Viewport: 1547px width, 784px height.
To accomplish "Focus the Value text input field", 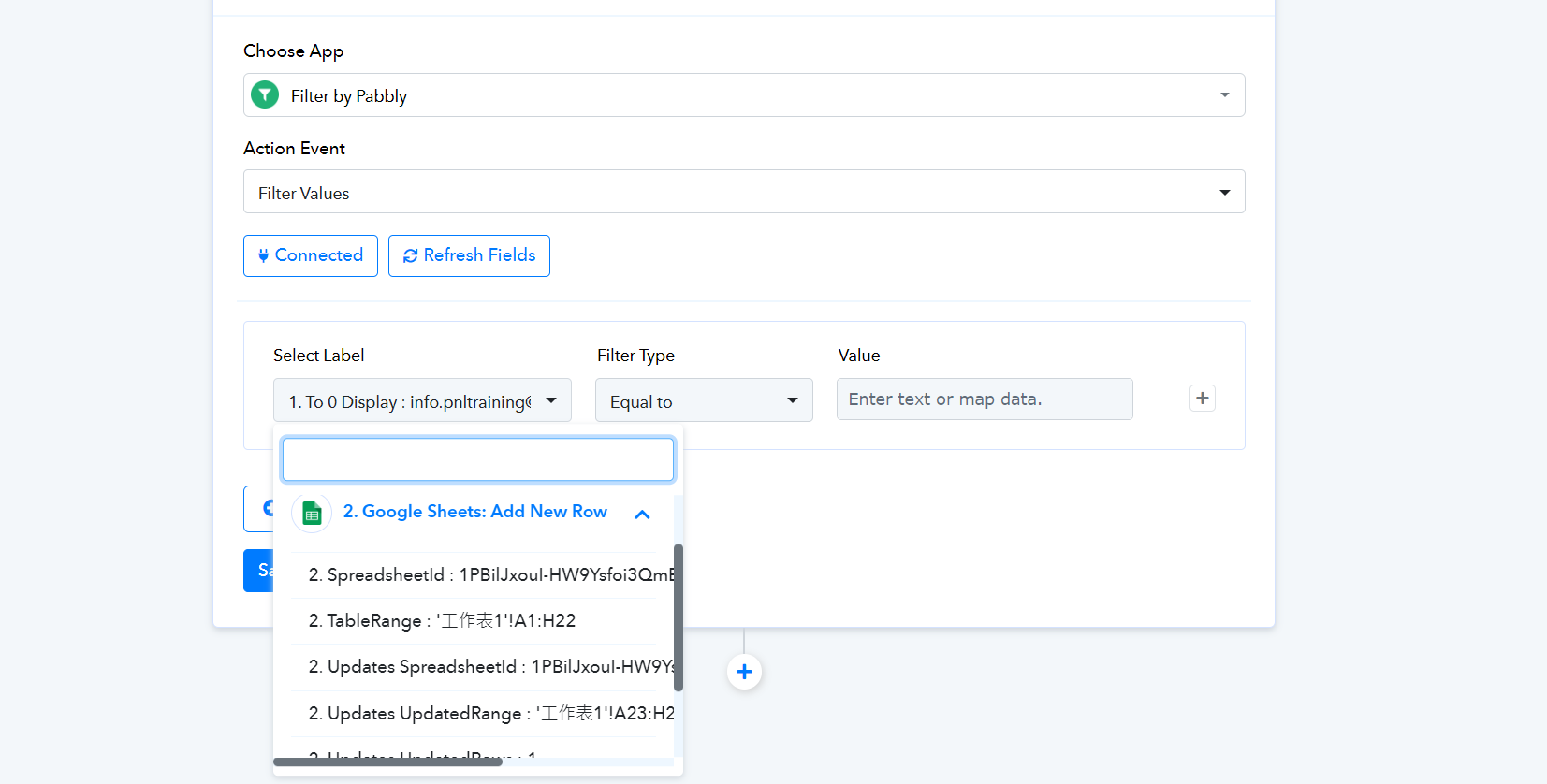I will 985,399.
